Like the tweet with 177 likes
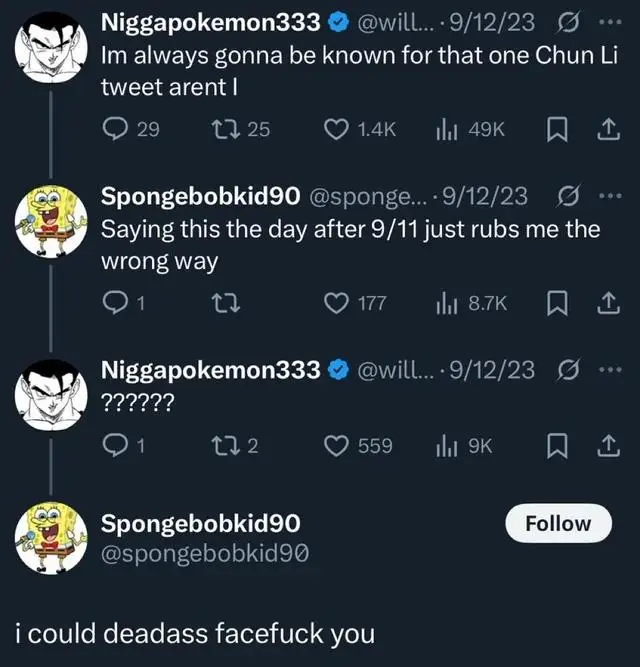The height and width of the screenshot is (667, 640). [338, 304]
